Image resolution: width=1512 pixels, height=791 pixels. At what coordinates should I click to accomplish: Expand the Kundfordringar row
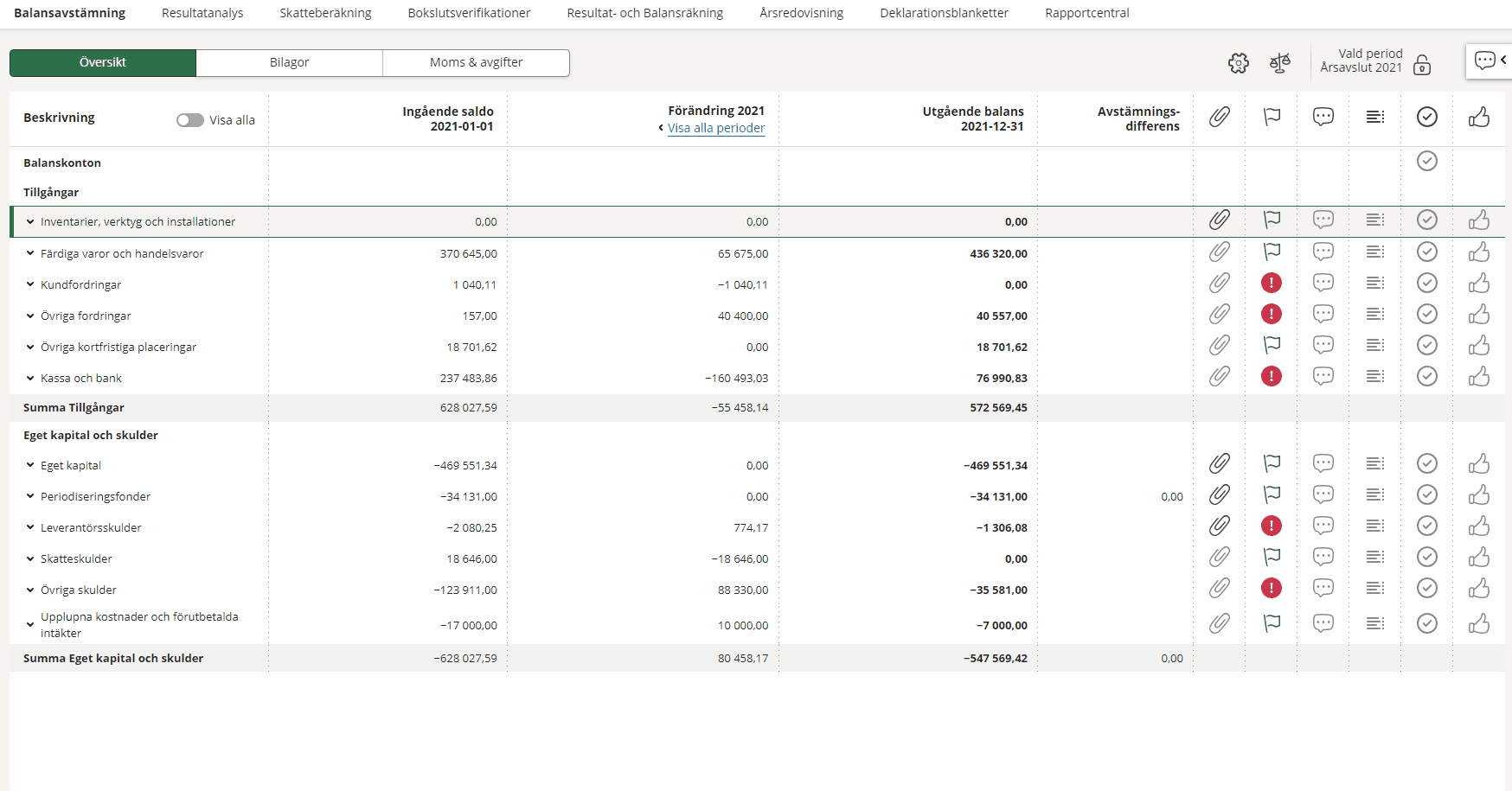click(30, 284)
